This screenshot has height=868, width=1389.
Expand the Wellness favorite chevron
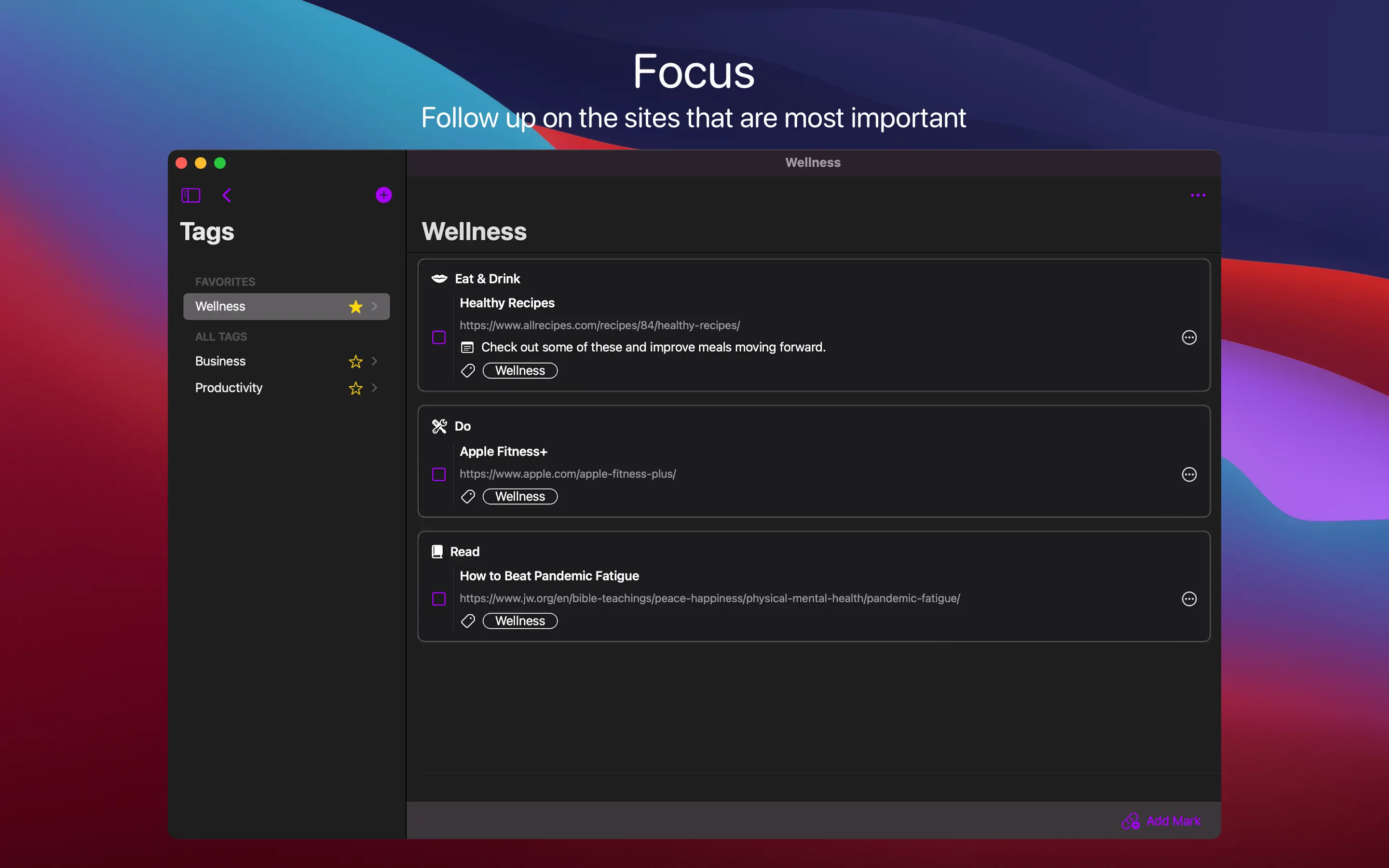tap(375, 307)
